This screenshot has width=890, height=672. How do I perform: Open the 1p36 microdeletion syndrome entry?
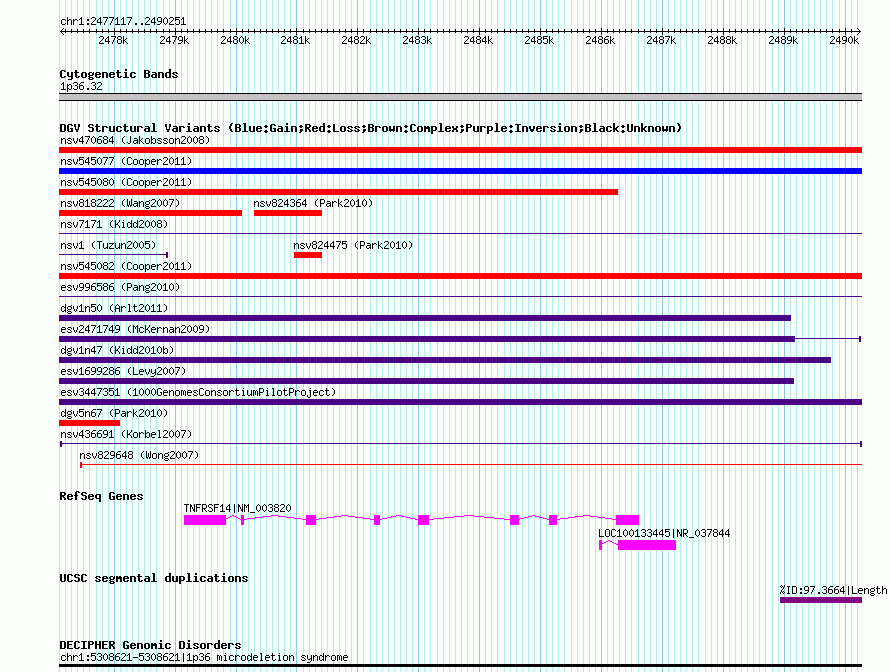[204, 657]
